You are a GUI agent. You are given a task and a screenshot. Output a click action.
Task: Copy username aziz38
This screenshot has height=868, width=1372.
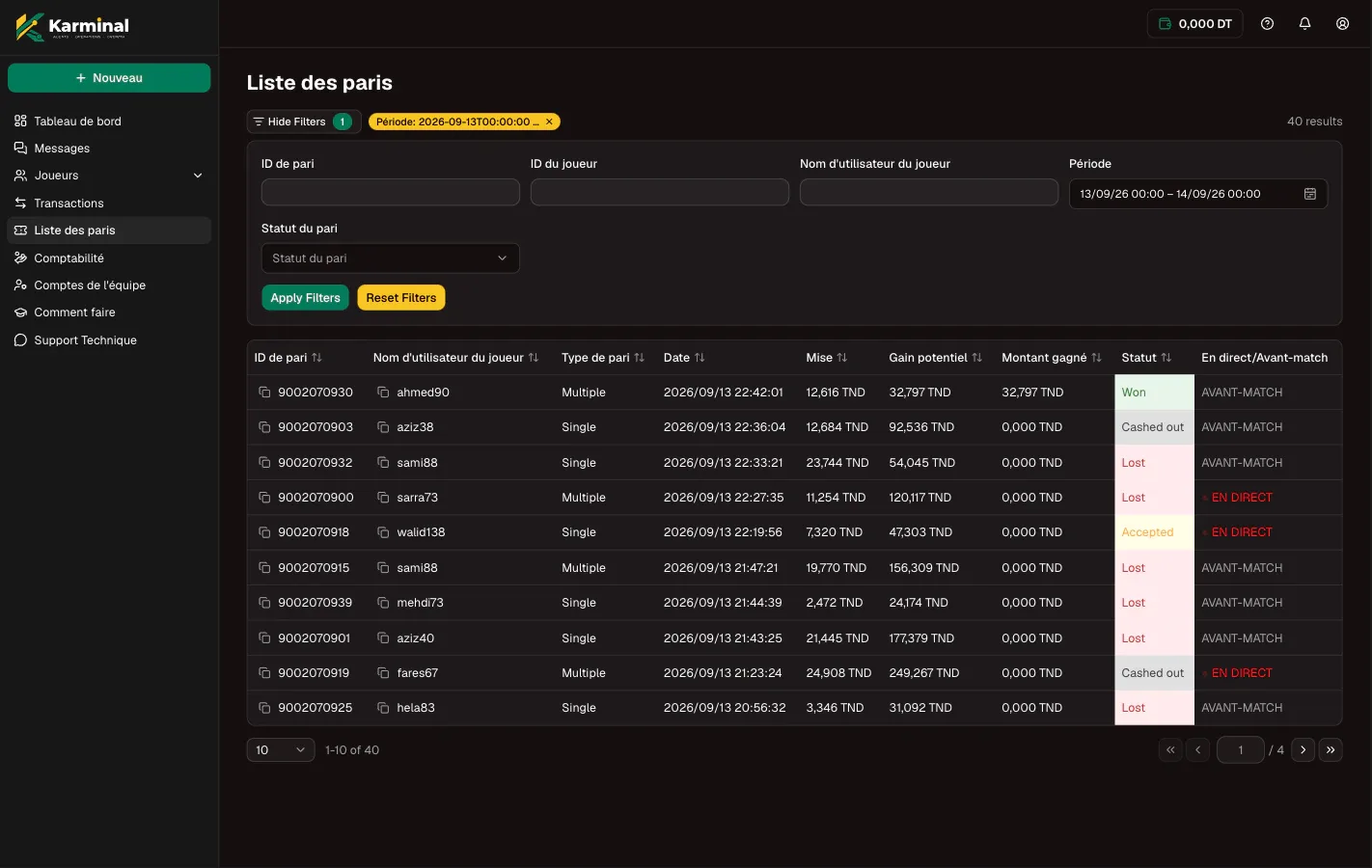click(383, 427)
